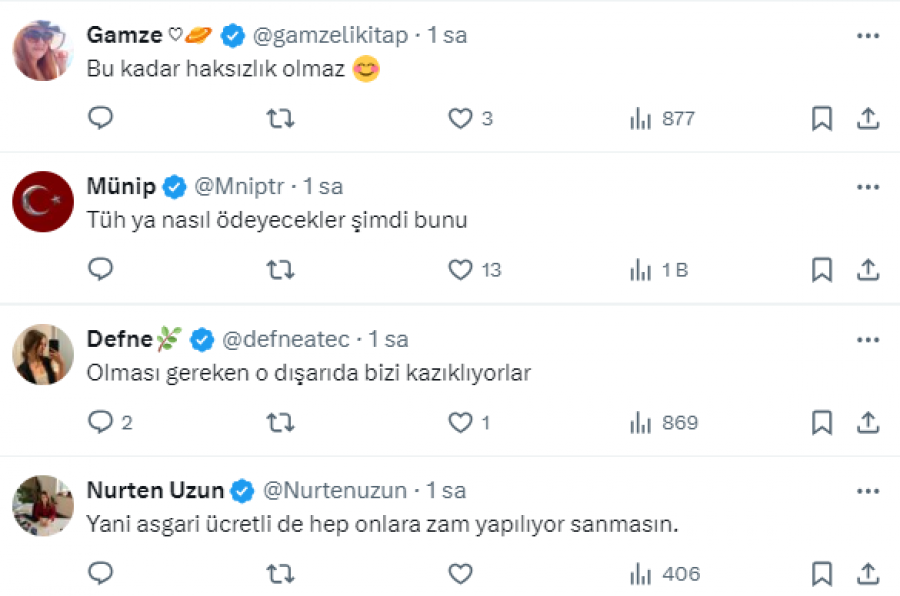Like Nurten Uzun's tweet
900x596 pixels.
(460, 574)
